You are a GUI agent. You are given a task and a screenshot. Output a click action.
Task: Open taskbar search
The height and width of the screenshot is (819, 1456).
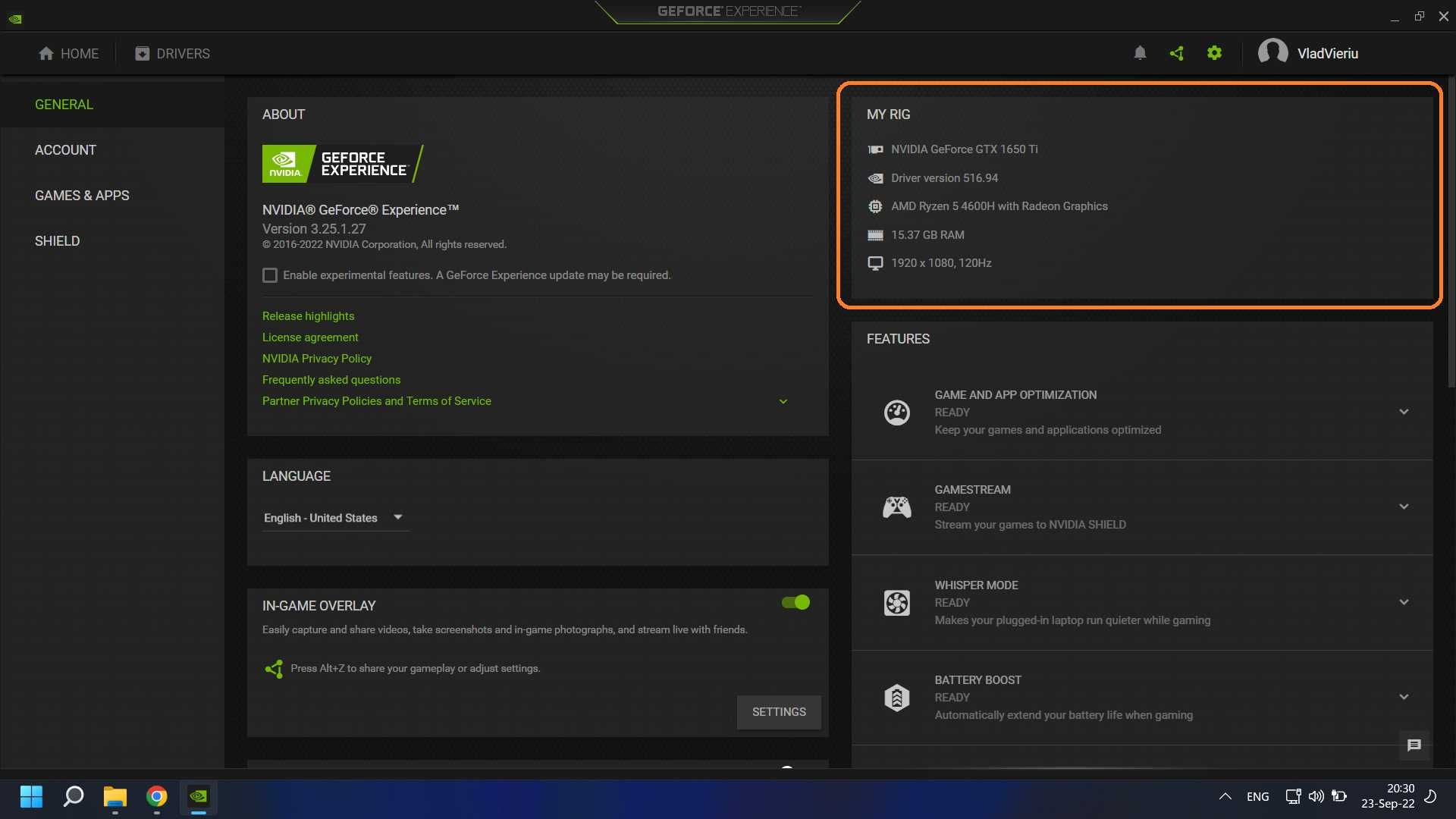pos(74,797)
